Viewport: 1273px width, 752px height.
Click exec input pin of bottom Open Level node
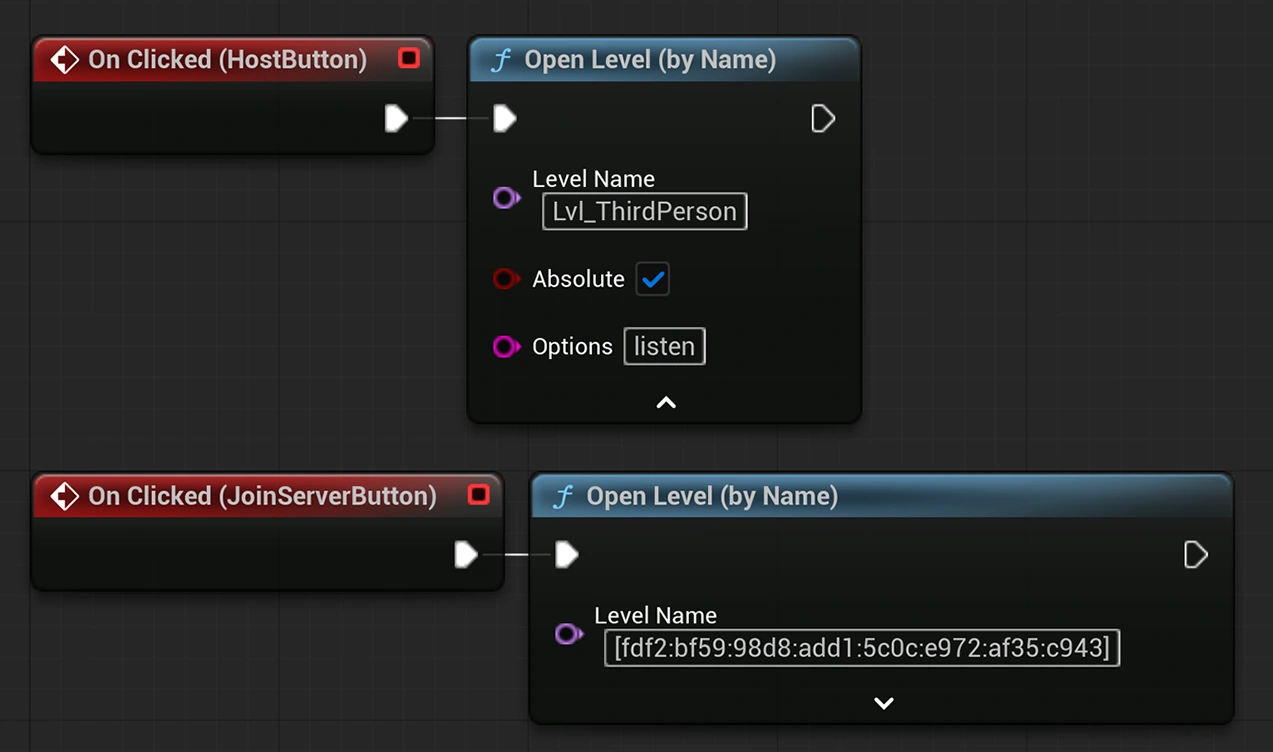567,554
